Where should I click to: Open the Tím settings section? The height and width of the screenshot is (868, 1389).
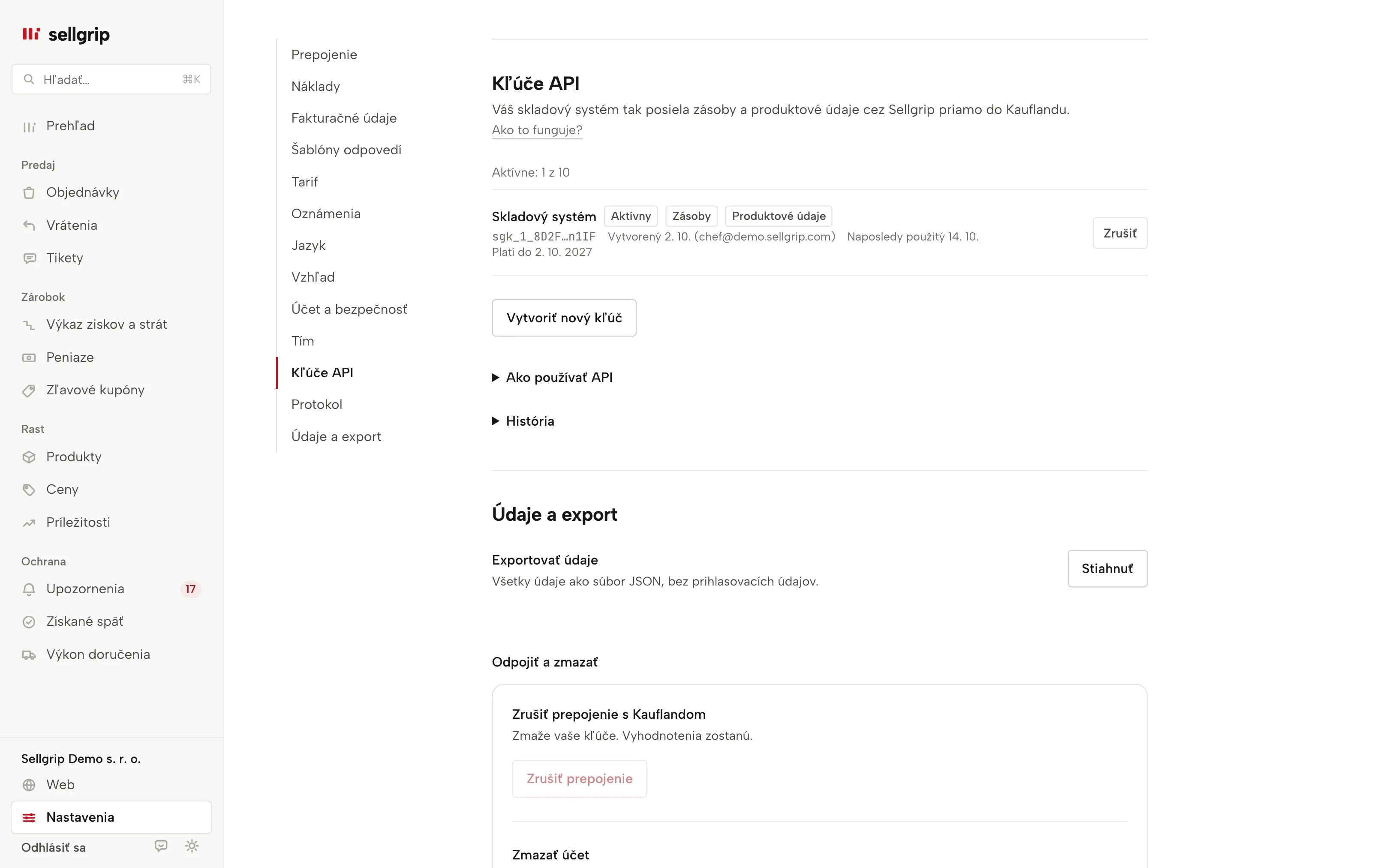click(x=303, y=341)
